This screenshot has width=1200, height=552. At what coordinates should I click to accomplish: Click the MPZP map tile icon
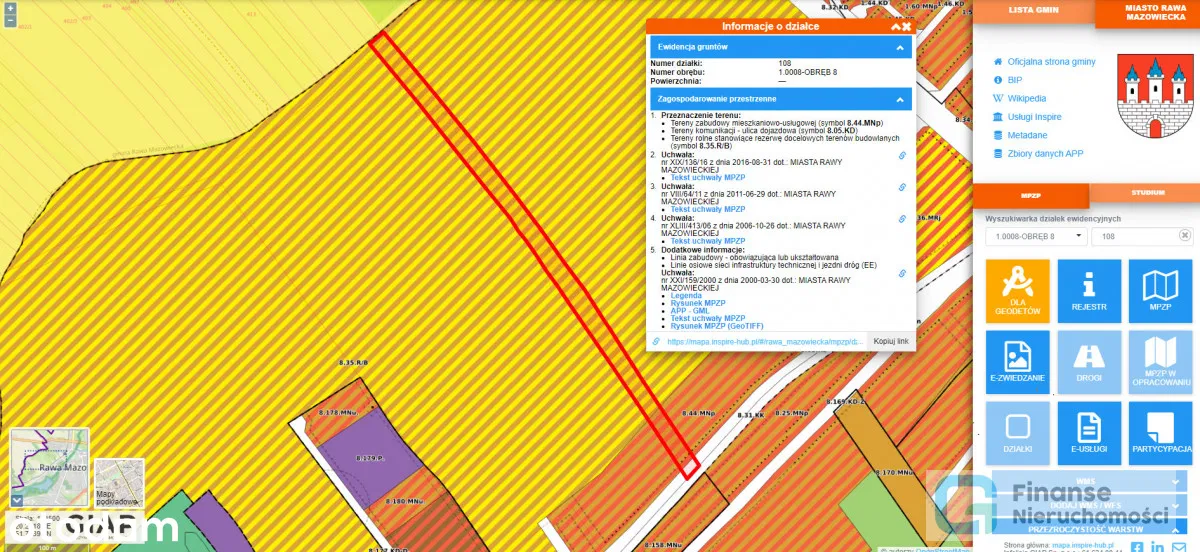pyautogui.click(x=1160, y=291)
